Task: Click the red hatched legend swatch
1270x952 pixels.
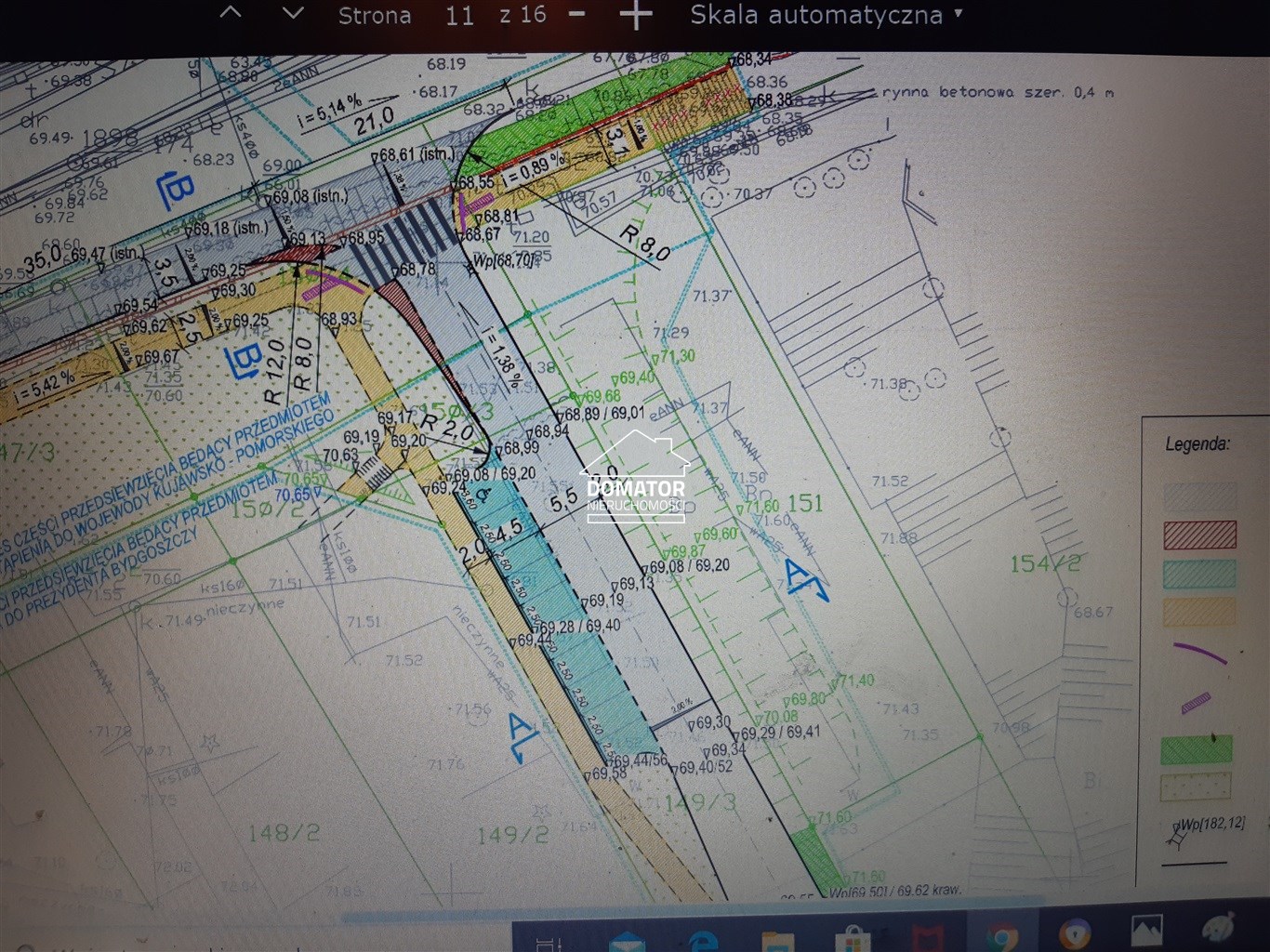Action: click(x=1199, y=535)
